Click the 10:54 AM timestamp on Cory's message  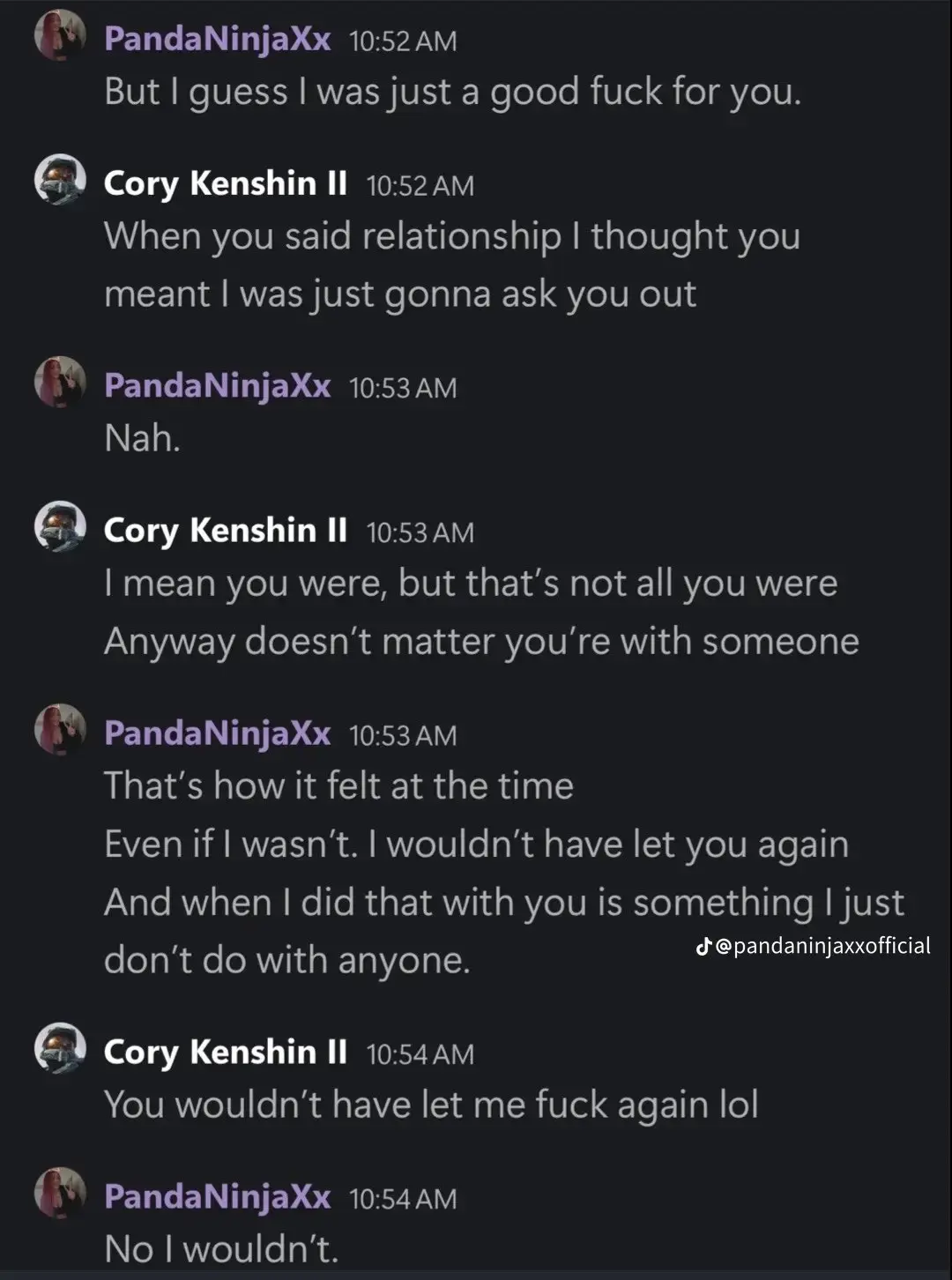point(420,1054)
